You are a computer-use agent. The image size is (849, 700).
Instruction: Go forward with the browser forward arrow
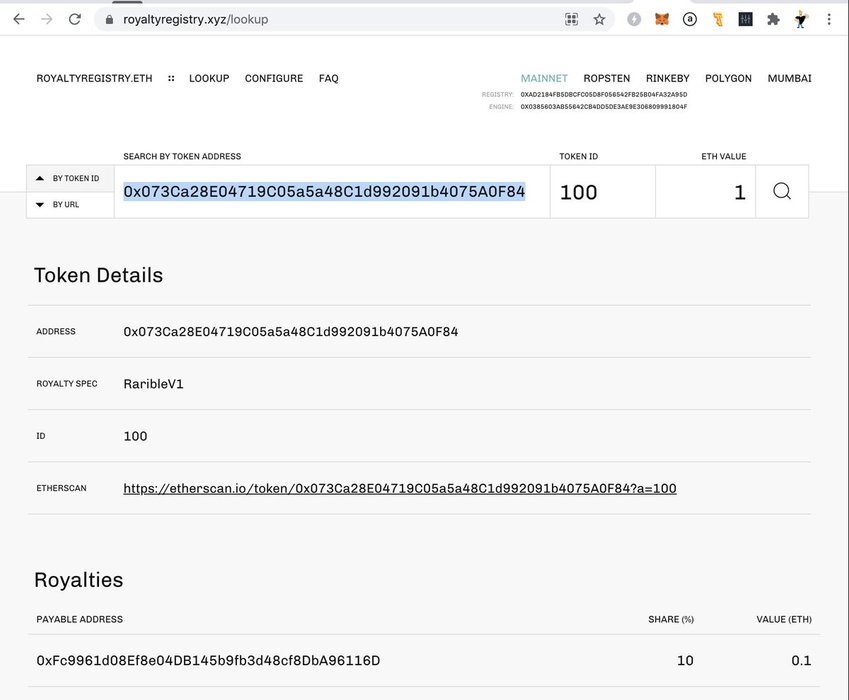47,19
